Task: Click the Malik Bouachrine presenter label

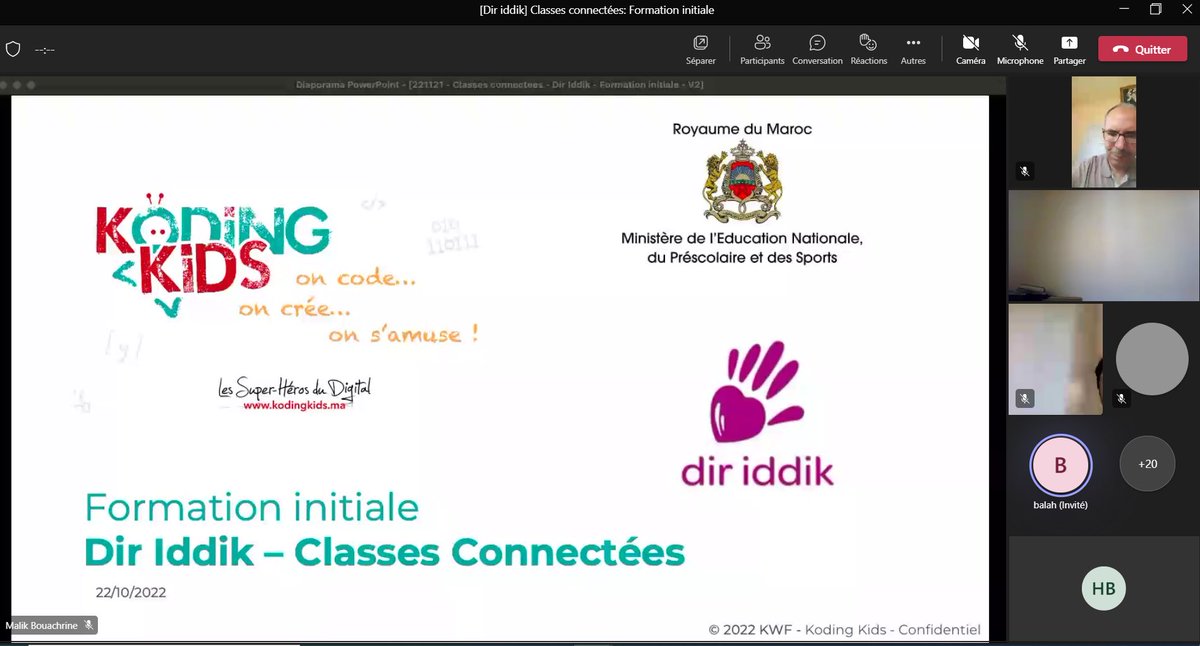Action: tap(50, 625)
